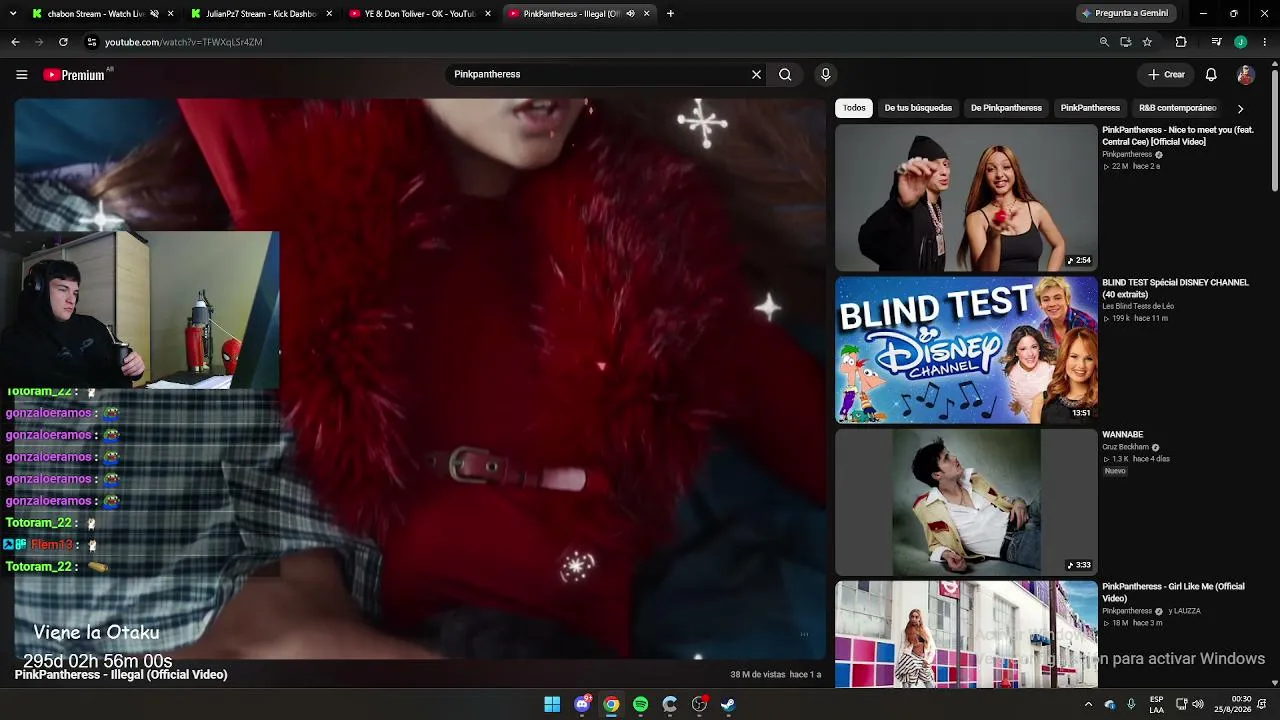The width and height of the screenshot is (1280, 720).
Task: View site information next to the URL
Action: click(91, 42)
